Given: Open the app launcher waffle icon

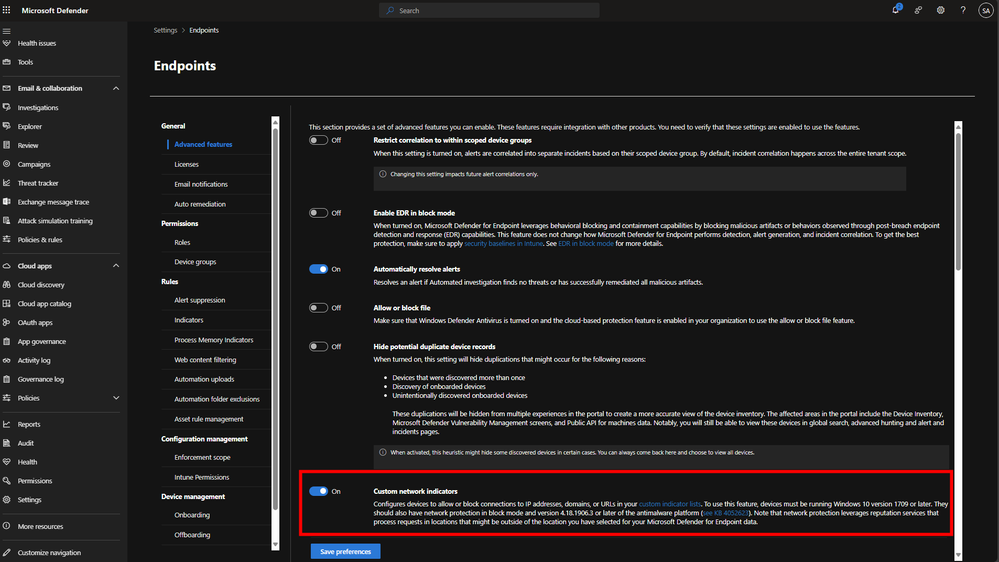Looking at the screenshot, I should [x=6, y=10].
